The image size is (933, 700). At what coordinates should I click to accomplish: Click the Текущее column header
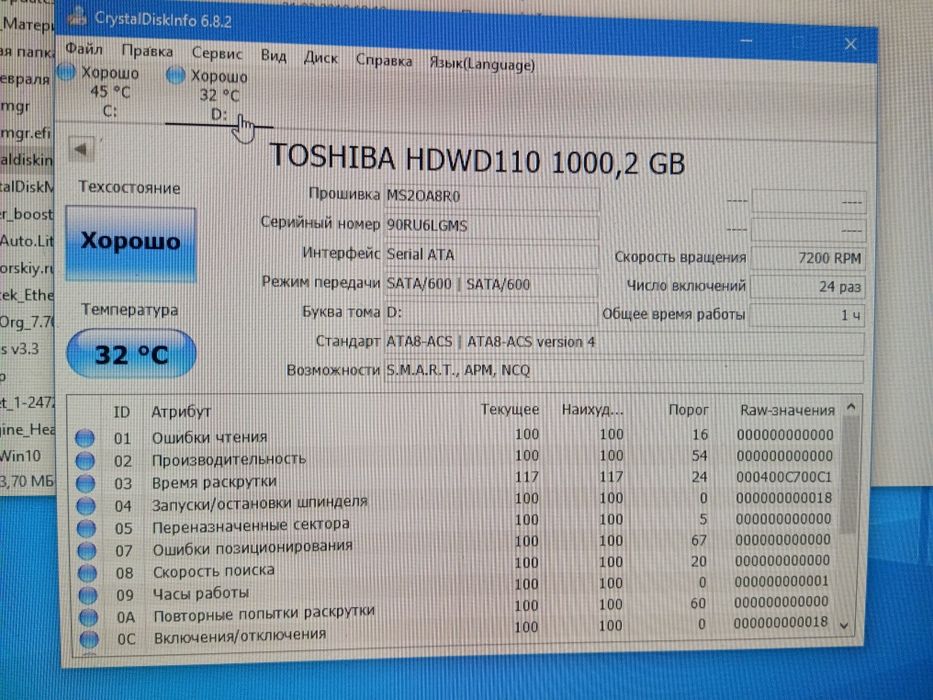pos(509,410)
